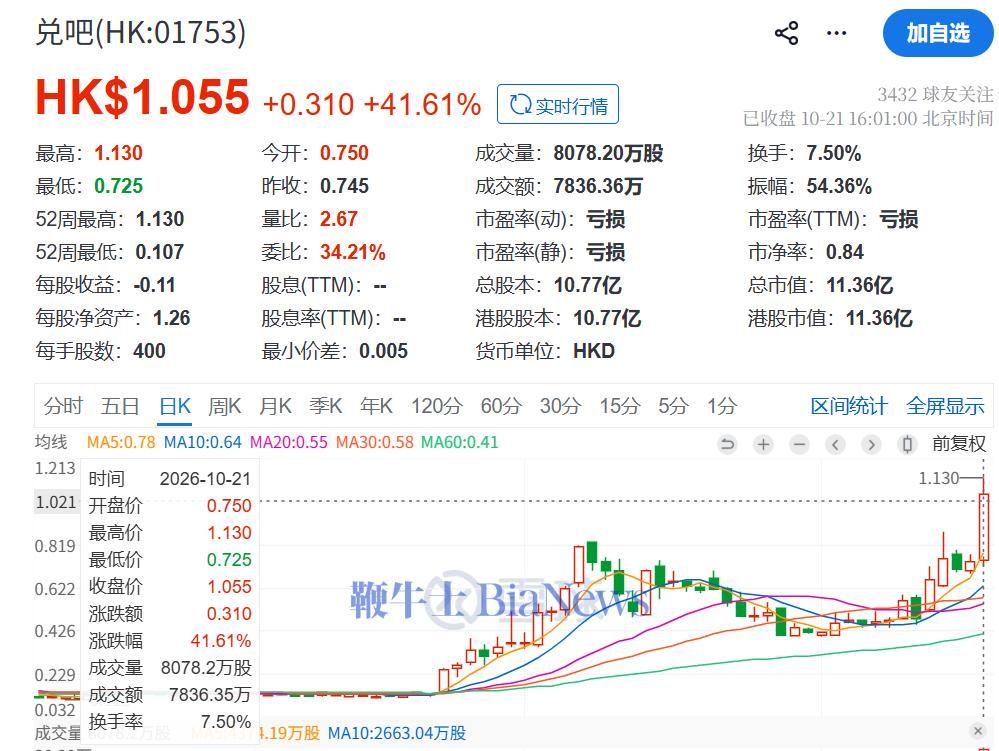999x751 pixels.
Task: Click the 量比 2.67 value
Action: point(338,219)
